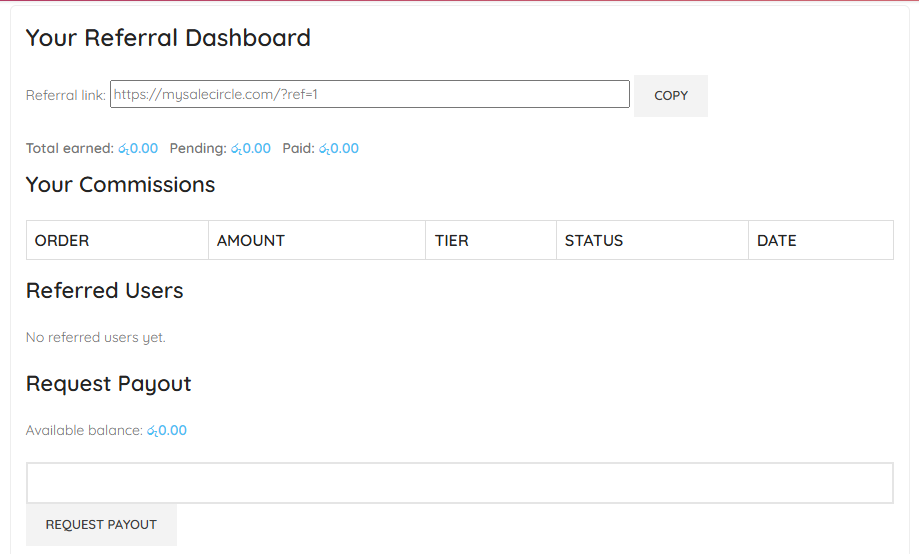Click the 'Referral link:' label

(65, 96)
